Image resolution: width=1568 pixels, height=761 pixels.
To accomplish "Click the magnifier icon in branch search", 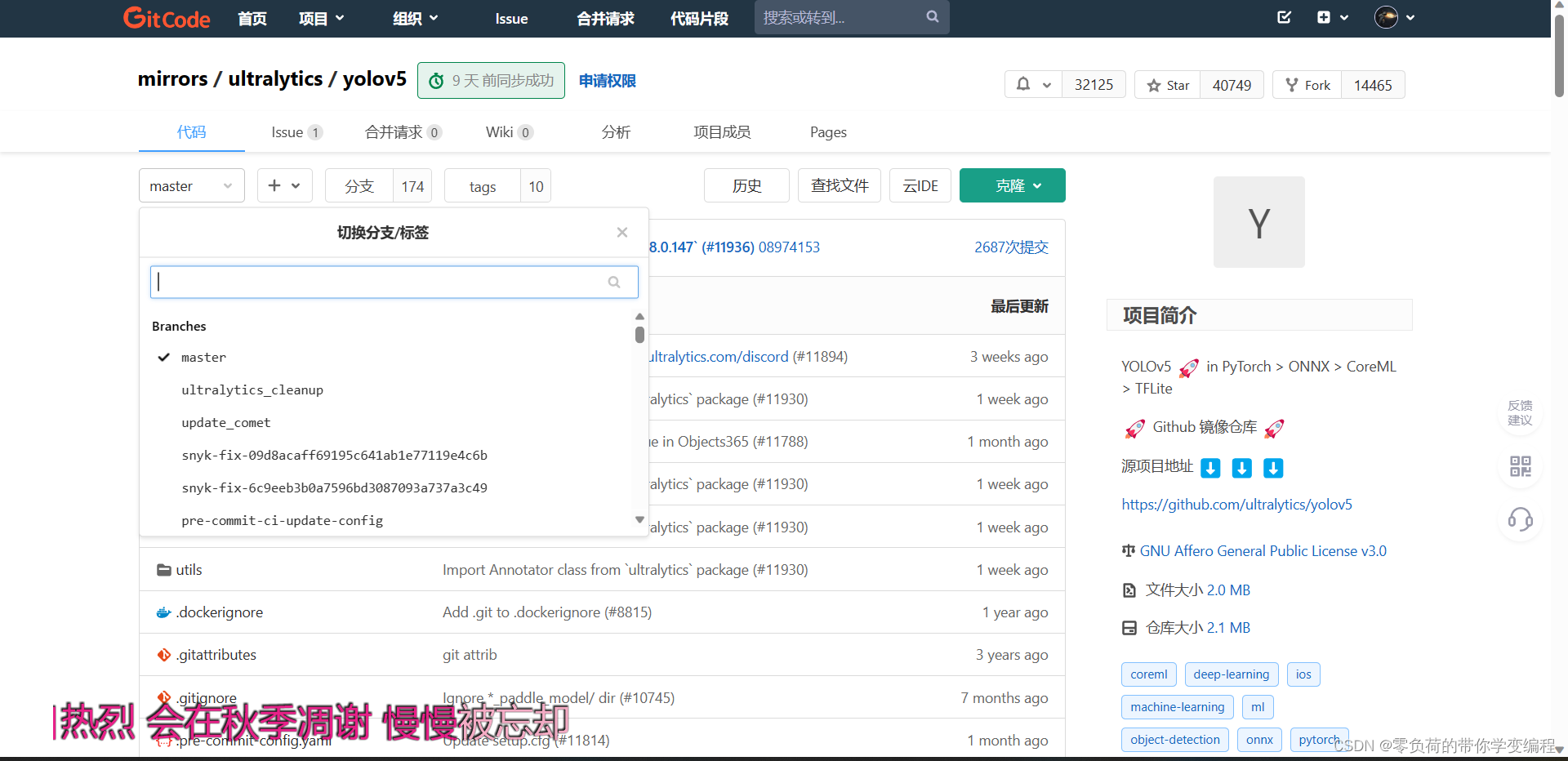I will point(614,283).
